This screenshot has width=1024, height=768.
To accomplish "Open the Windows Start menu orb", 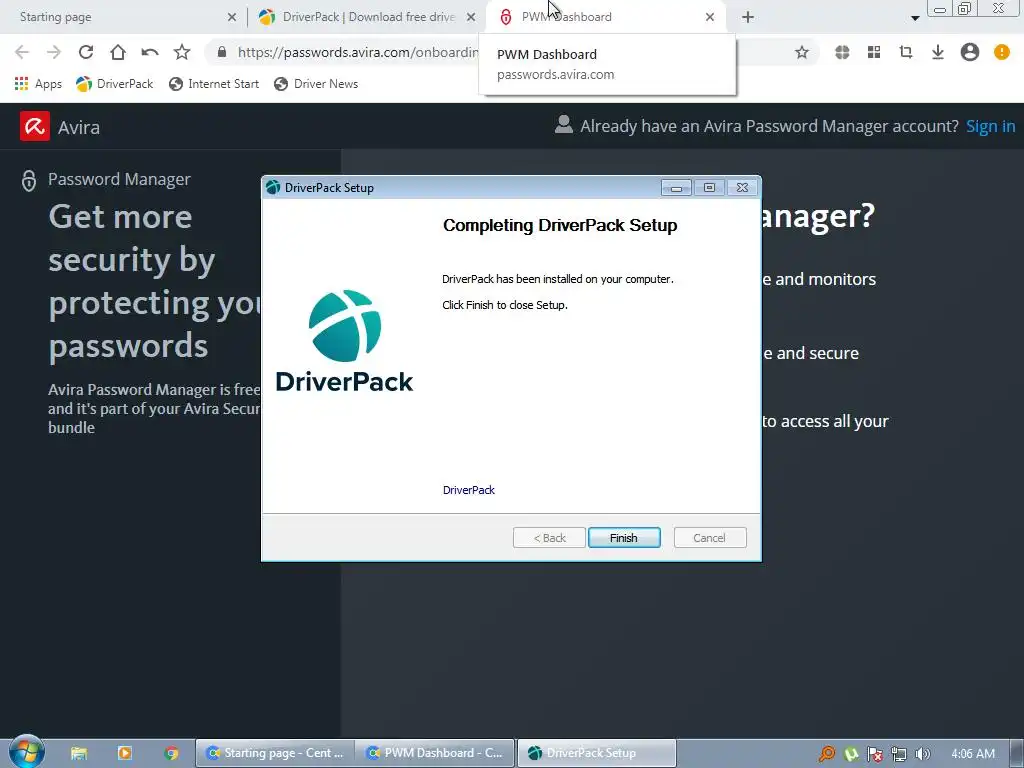I will coord(27,752).
